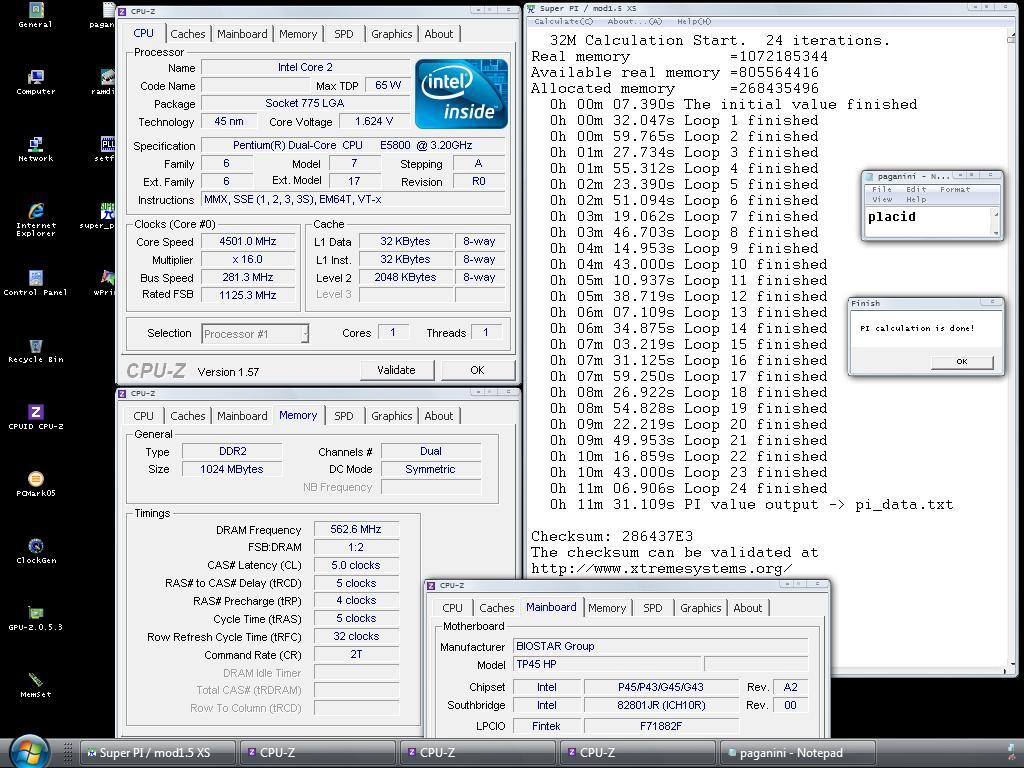
Task: Open Graphics tab in top CPU-Z window
Action: coord(391,34)
